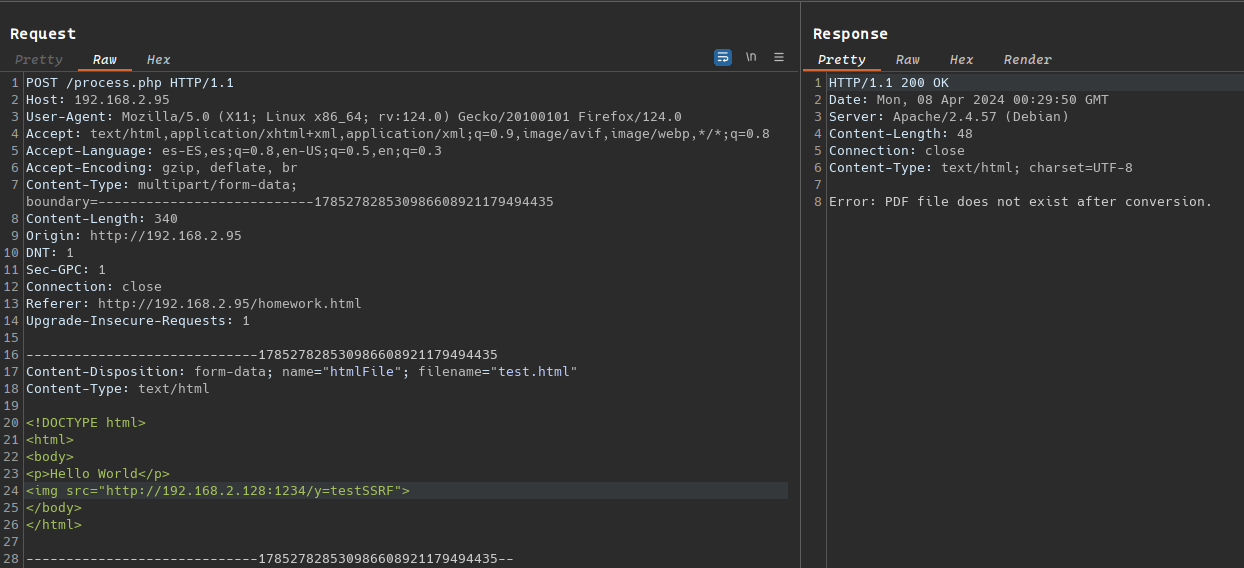Click the 'Content-Type: multipart/form-data;' line
The width and height of the screenshot is (1244, 568).
[x=162, y=185]
